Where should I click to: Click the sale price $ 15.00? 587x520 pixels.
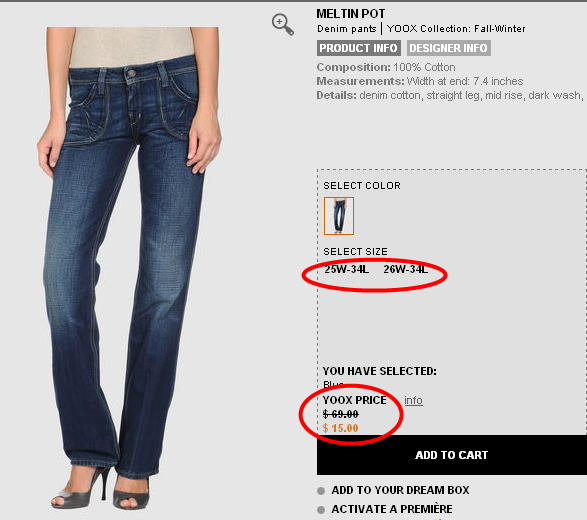click(340, 428)
